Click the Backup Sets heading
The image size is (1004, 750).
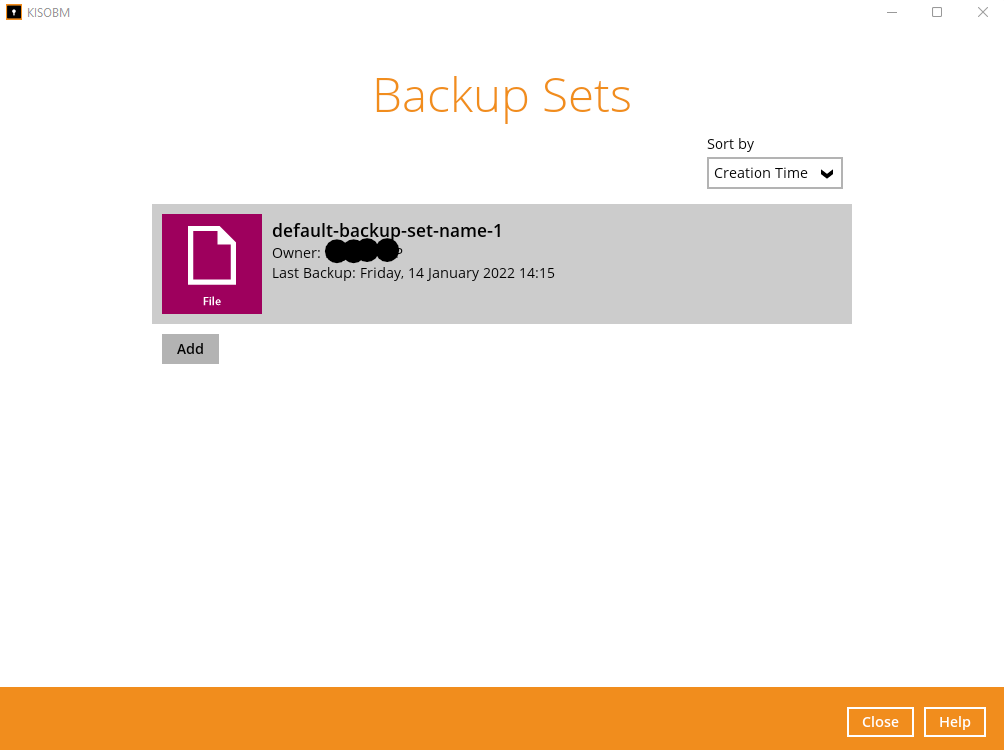pyautogui.click(x=502, y=96)
